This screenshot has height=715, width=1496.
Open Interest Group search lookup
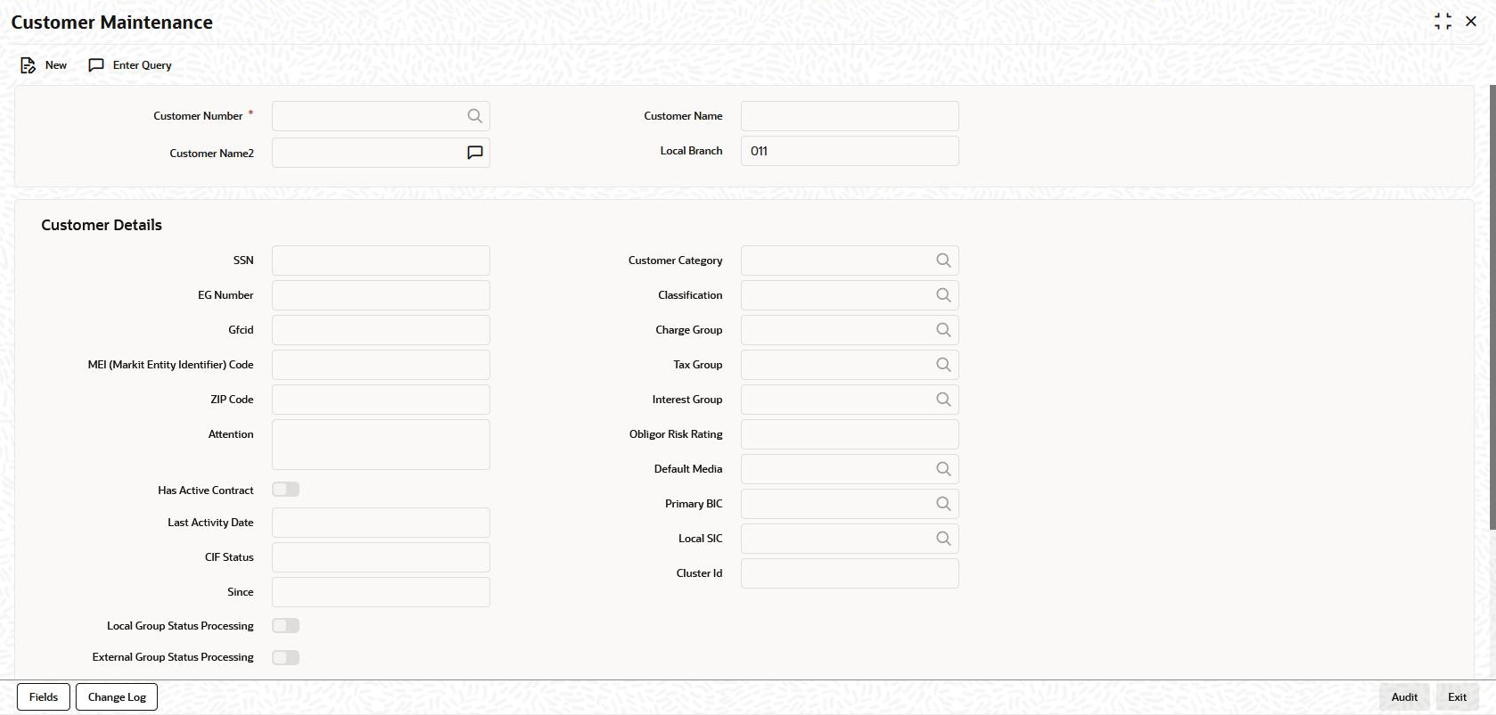943,399
